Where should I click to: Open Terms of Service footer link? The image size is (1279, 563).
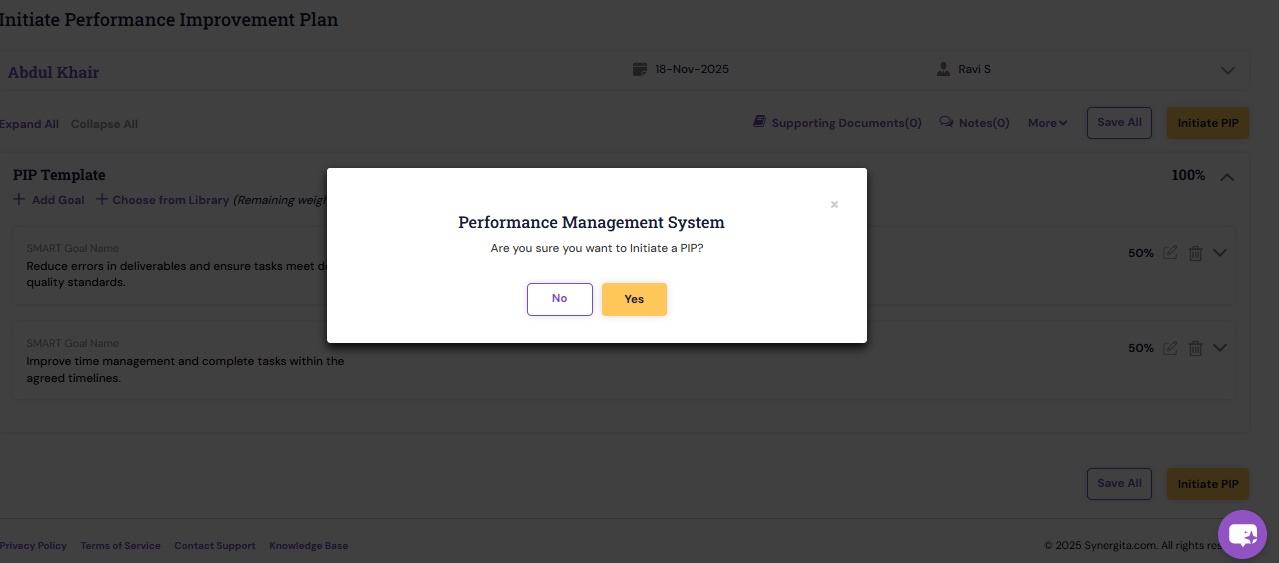tap(120, 546)
